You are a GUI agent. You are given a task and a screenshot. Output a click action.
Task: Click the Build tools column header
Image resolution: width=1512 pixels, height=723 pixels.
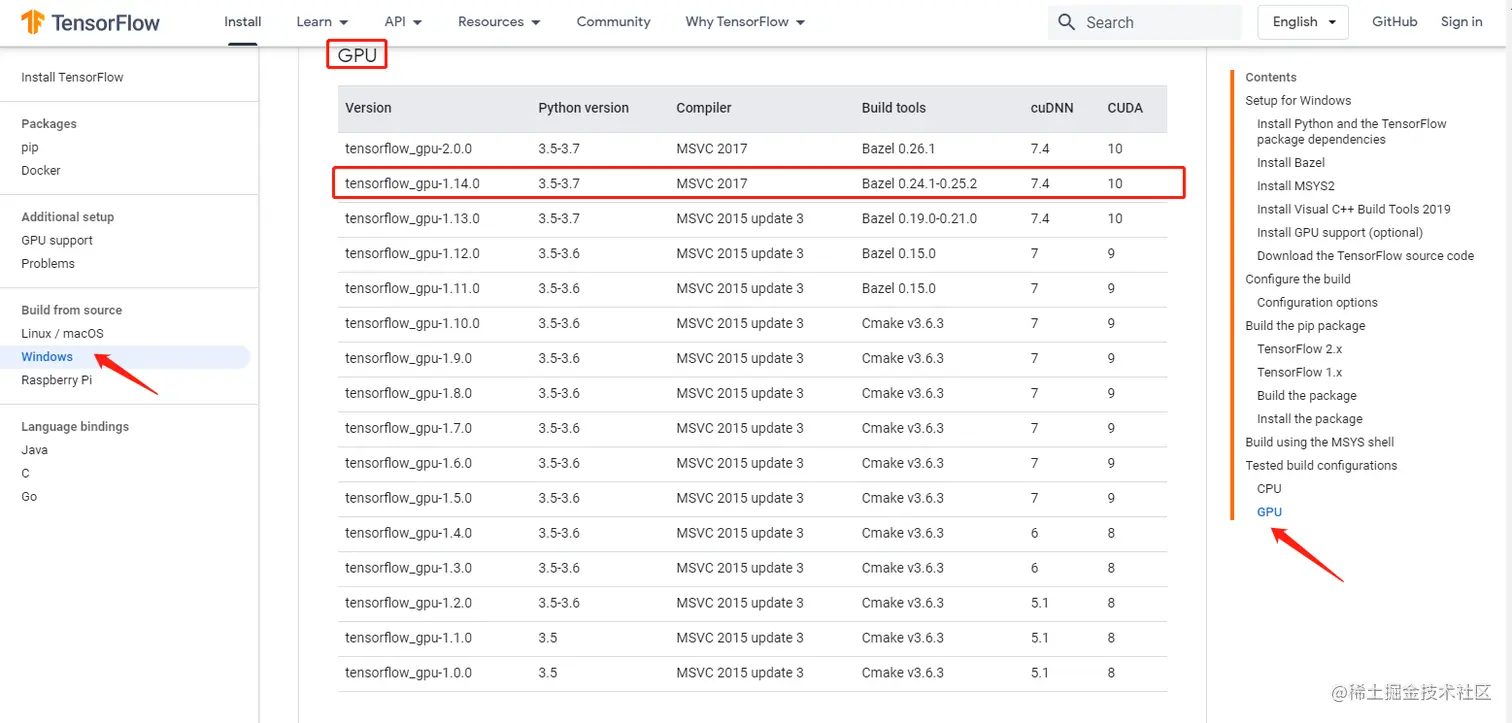pos(894,108)
